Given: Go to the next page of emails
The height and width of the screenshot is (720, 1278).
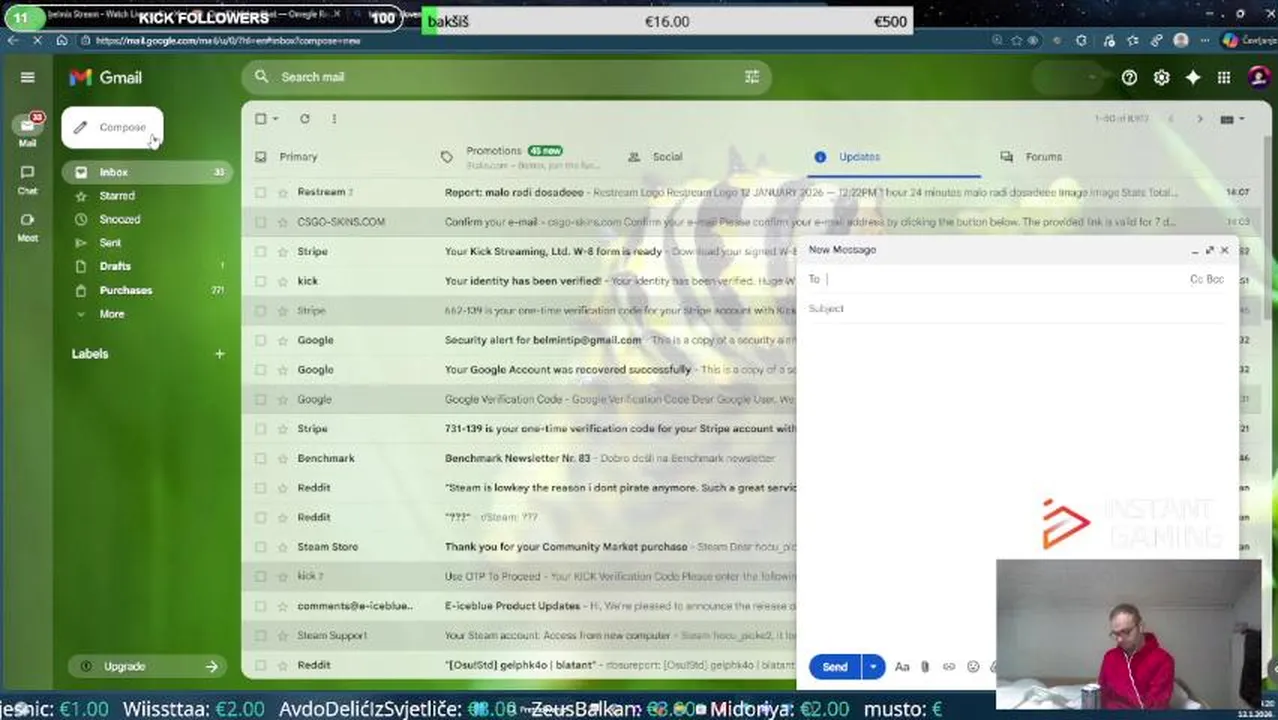Looking at the screenshot, I should click(x=1200, y=119).
